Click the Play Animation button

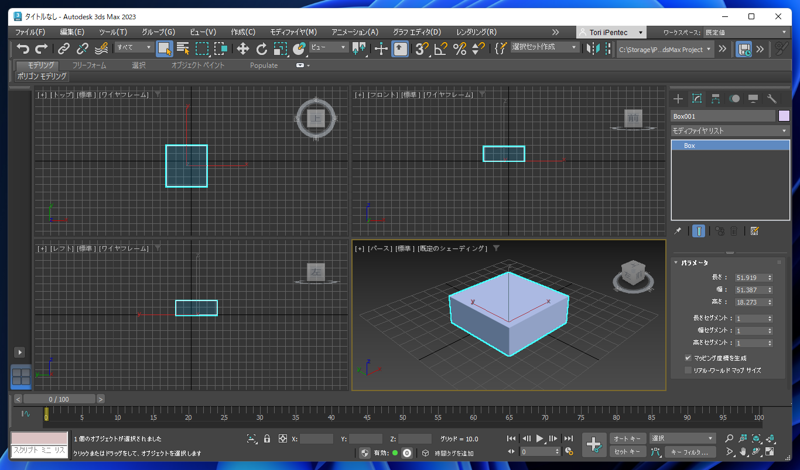click(540, 438)
